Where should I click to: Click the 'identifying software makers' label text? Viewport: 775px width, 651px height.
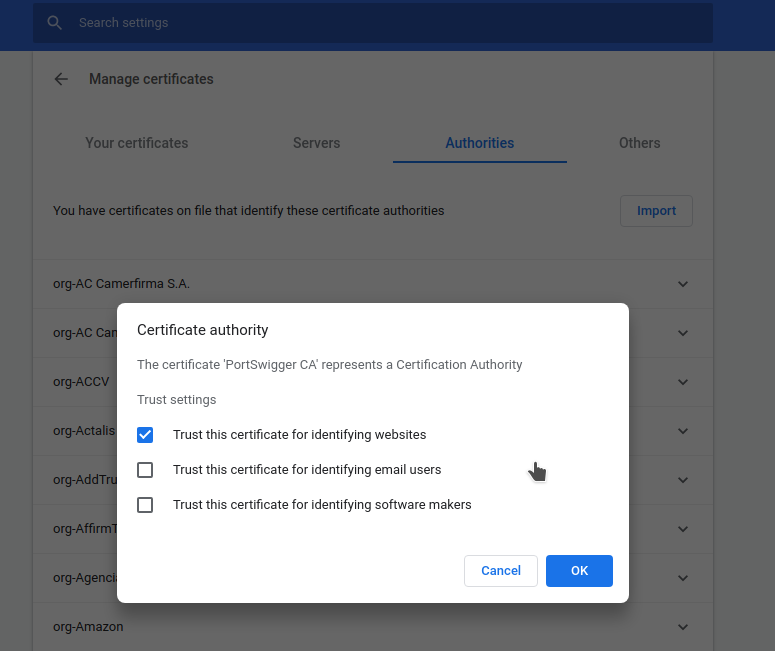322,505
